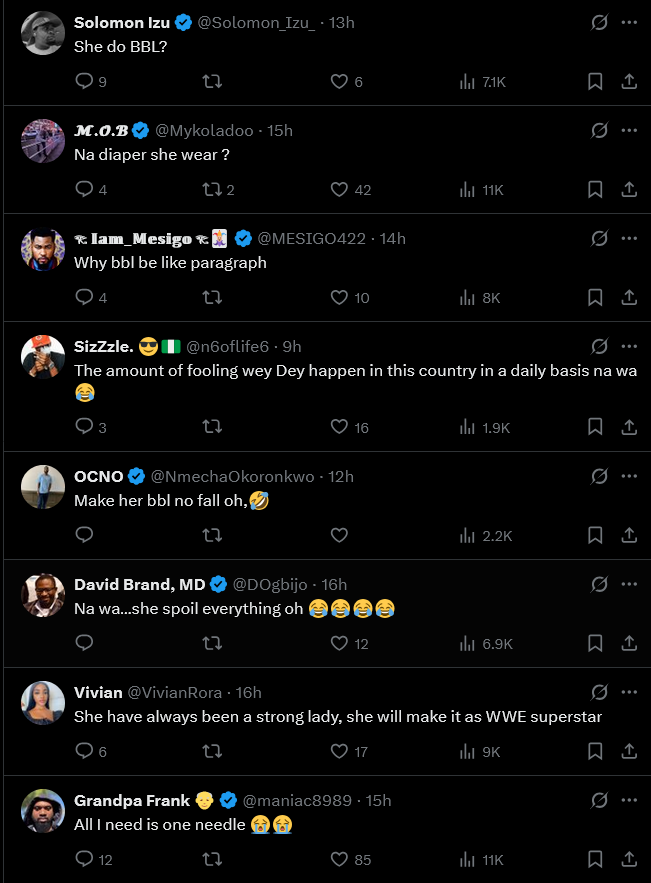This screenshot has width=651, height=883.
Task: Bookmark OCNO's tweet
Action: (595, 535)
